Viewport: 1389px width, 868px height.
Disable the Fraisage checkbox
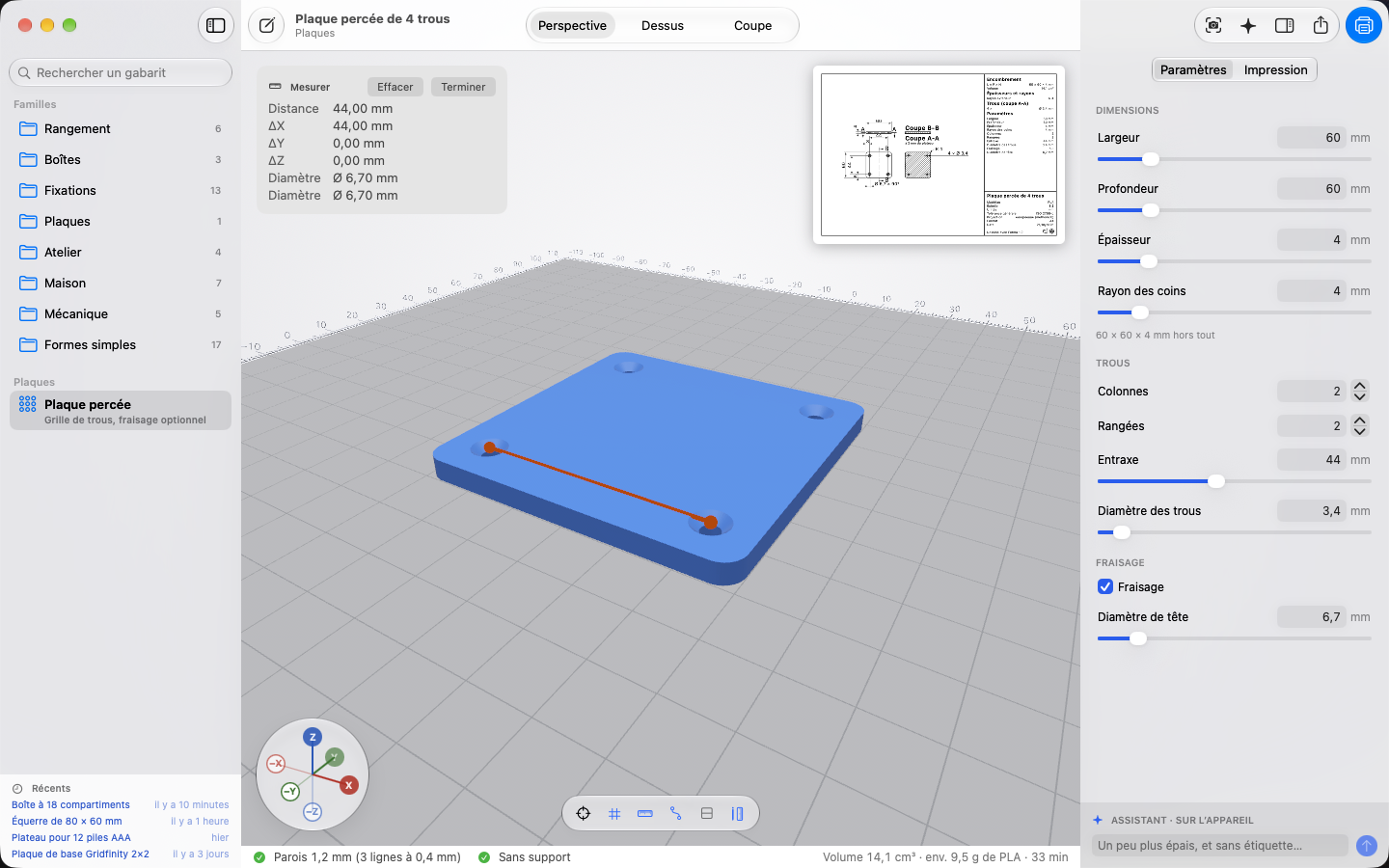click(1105, 586)
